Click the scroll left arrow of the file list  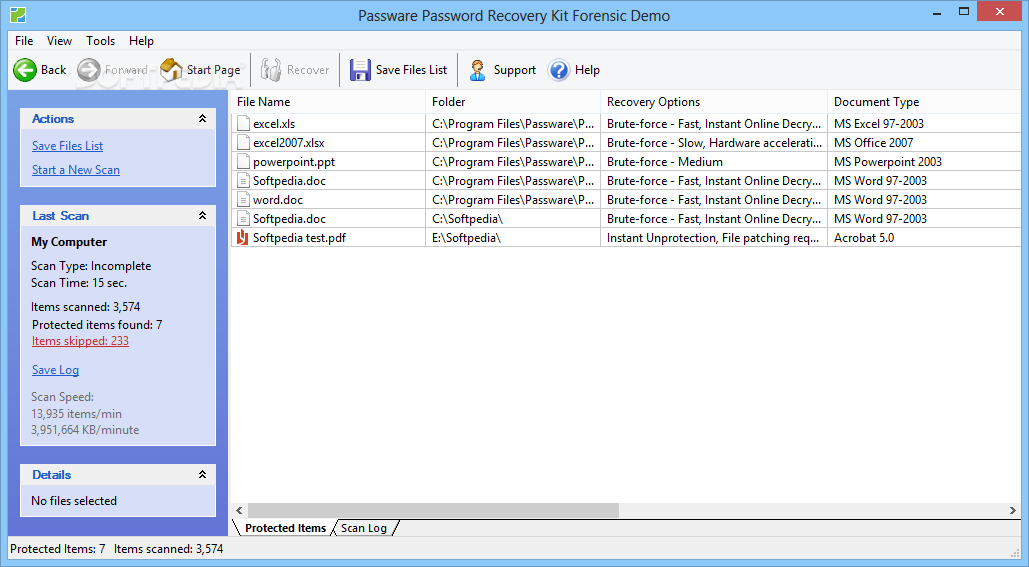click(x=240, y=510)
